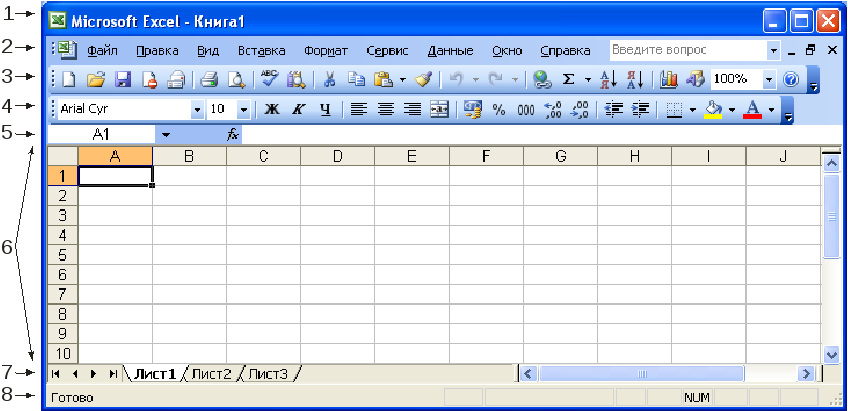Switch to the Лист2 sheet tab
This screenshot has height=411, width=848.
point(211,374)
